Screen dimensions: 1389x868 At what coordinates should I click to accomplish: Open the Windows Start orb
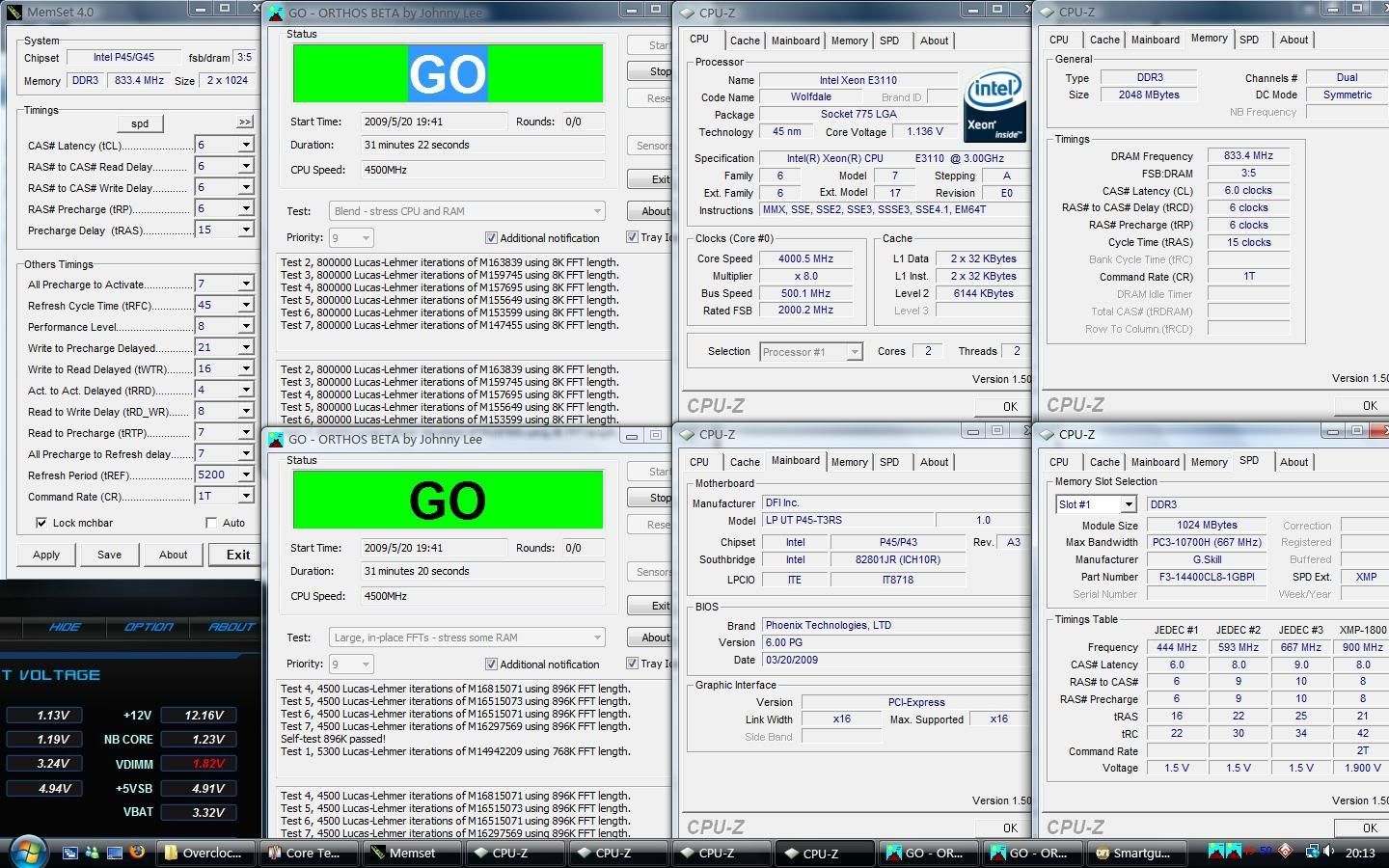(x=27, y=851)
